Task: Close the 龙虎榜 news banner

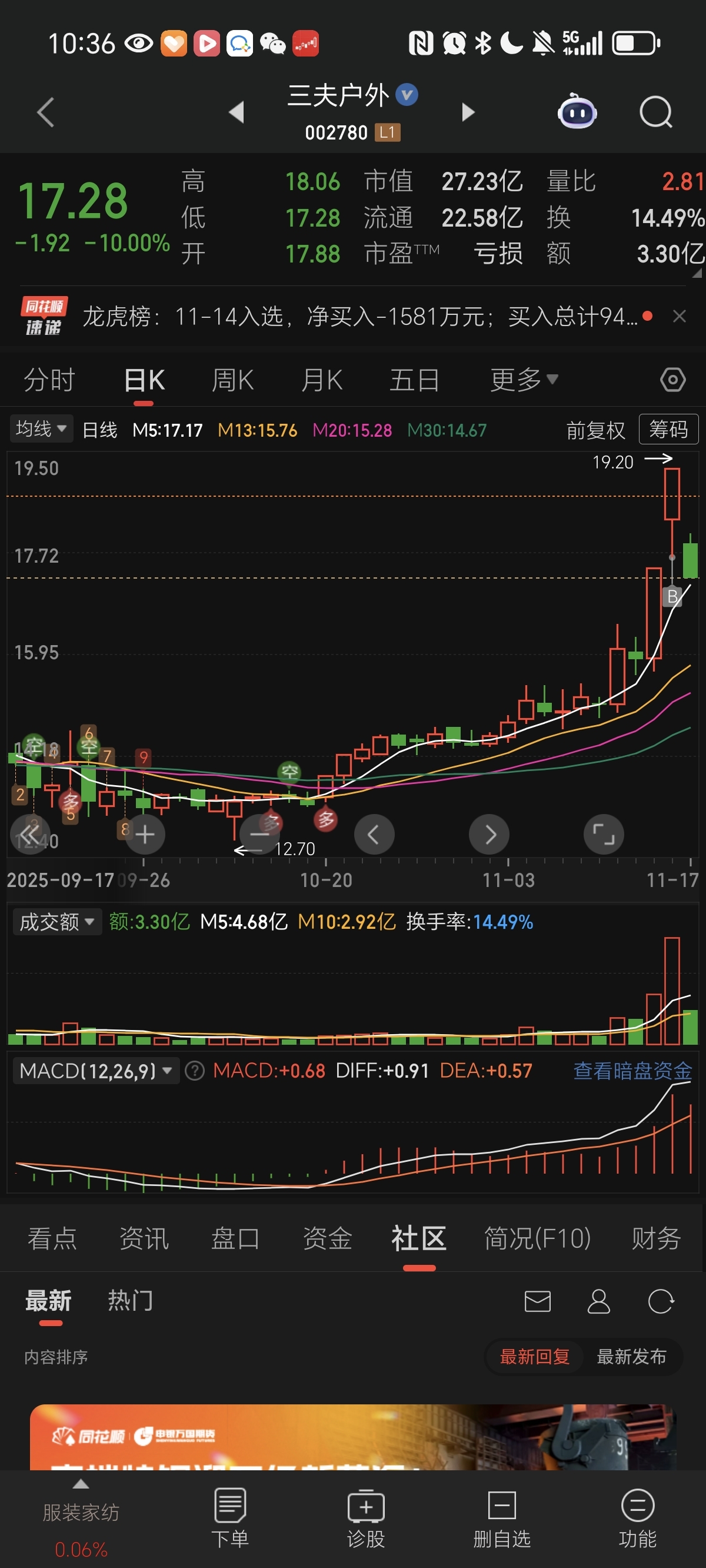Action: [x=680, y=316]
